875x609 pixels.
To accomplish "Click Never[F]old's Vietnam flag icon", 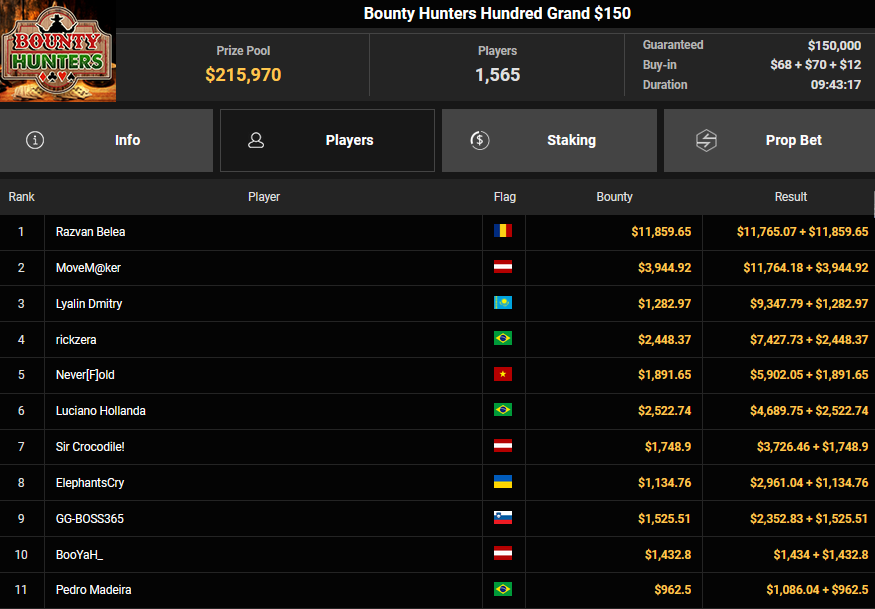I will coord(503,375).
